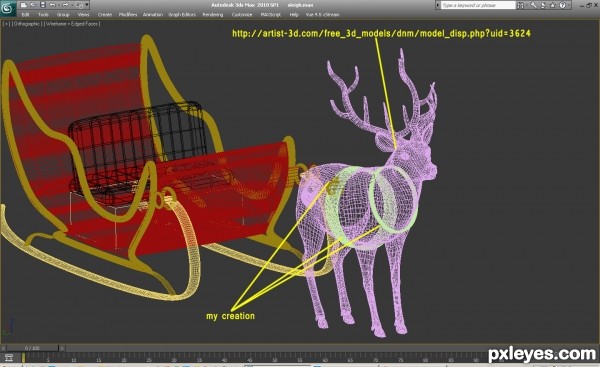The height and width of the screenshot is (367, 600).
Task: Open the MAXScript menu
Action: (271, 15)
